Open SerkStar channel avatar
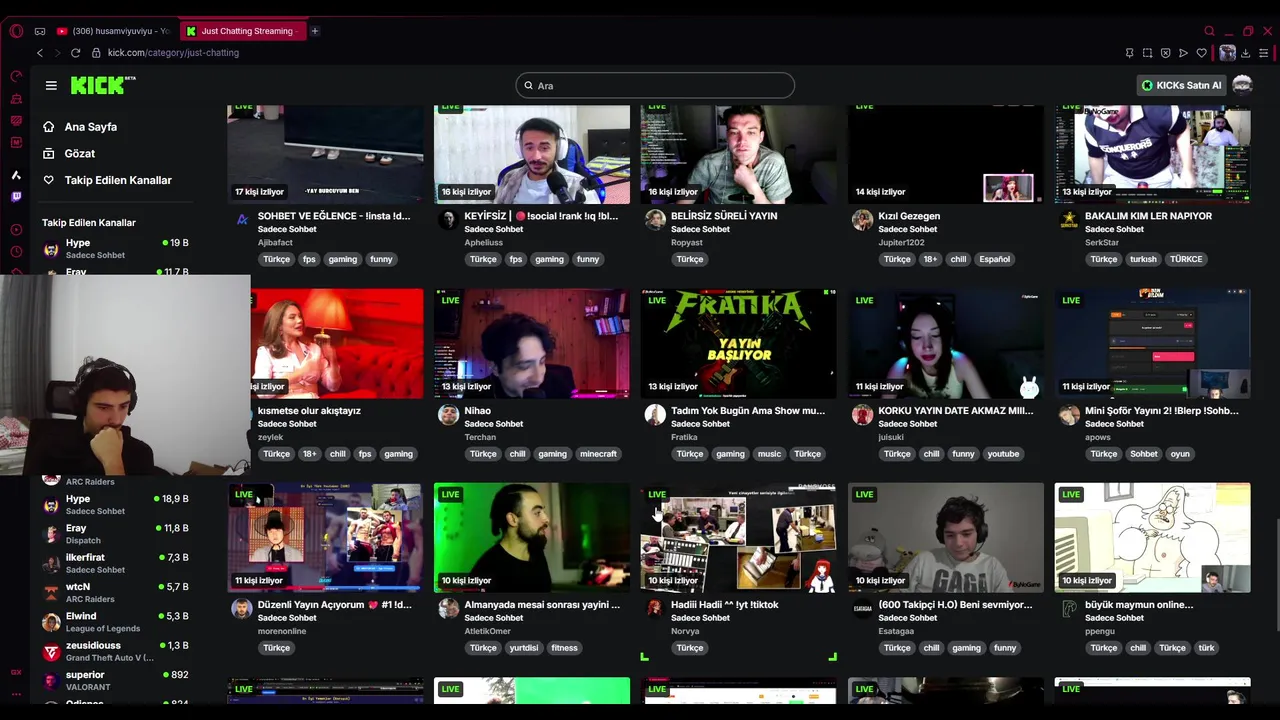Screen dimensions: 1280x720 click(x=1069, y=220)
